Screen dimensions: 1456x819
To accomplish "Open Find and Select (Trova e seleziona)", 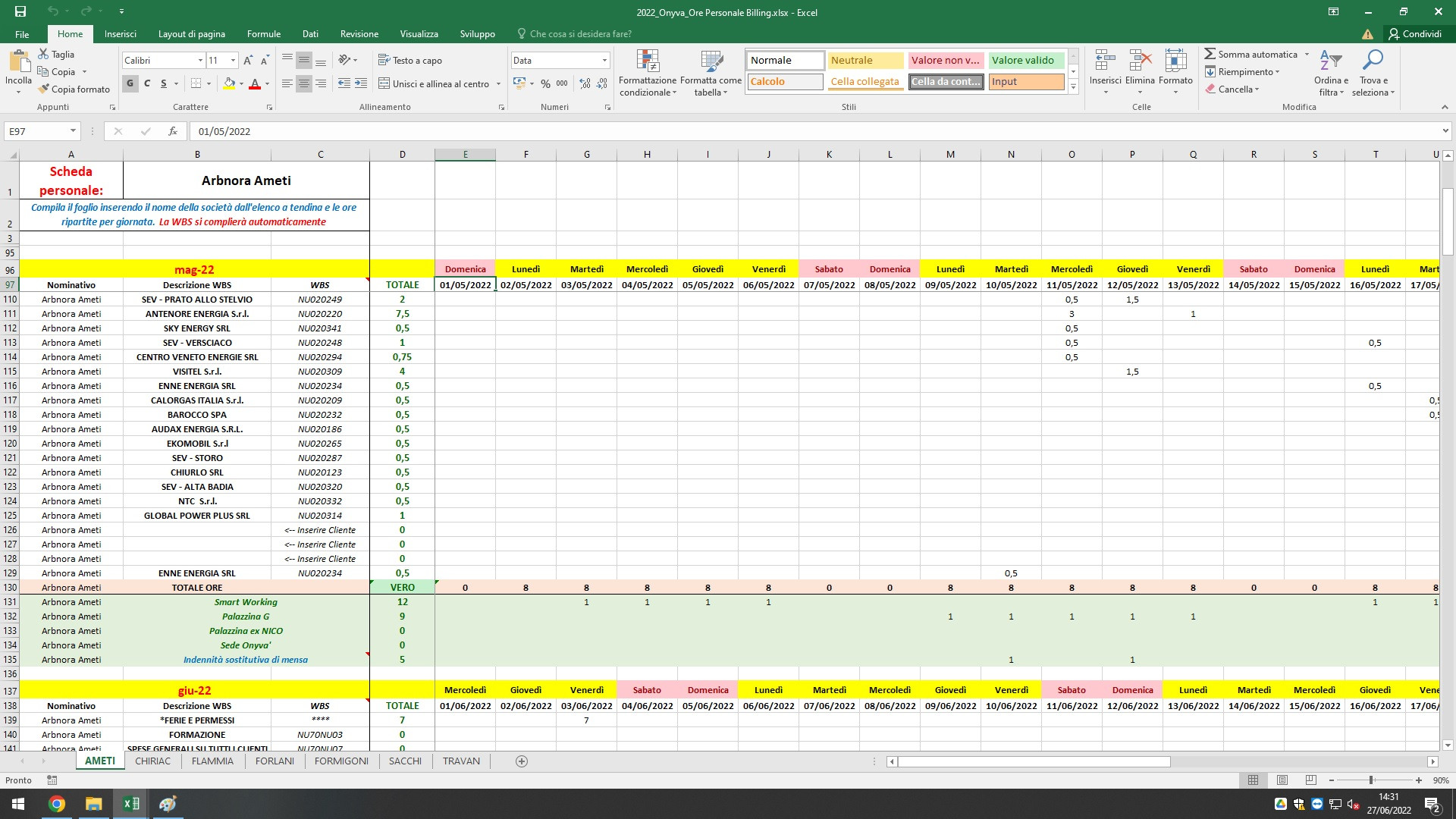I will point(1373,74).
